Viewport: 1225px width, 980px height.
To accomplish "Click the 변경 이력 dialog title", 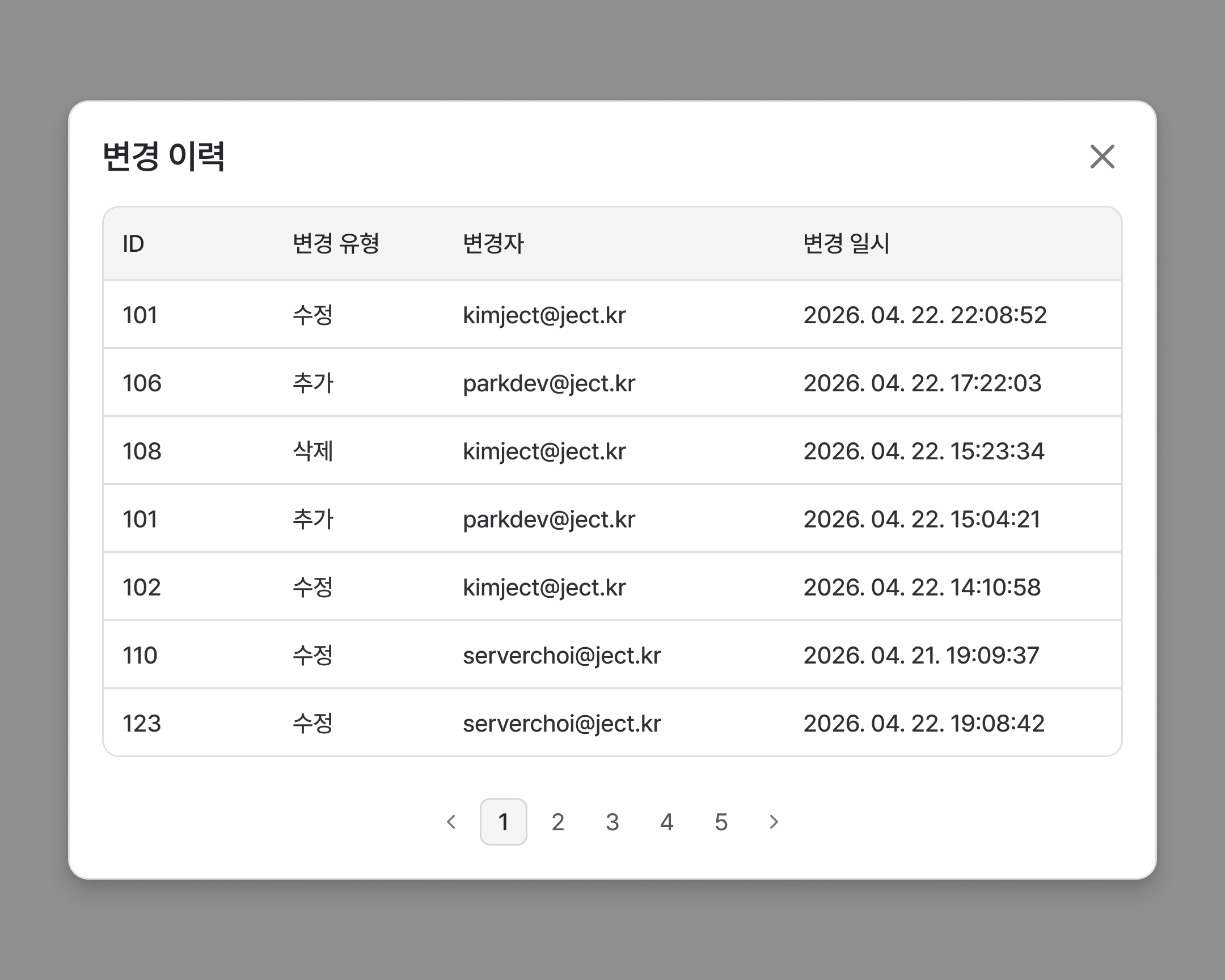I will (164, 156).
